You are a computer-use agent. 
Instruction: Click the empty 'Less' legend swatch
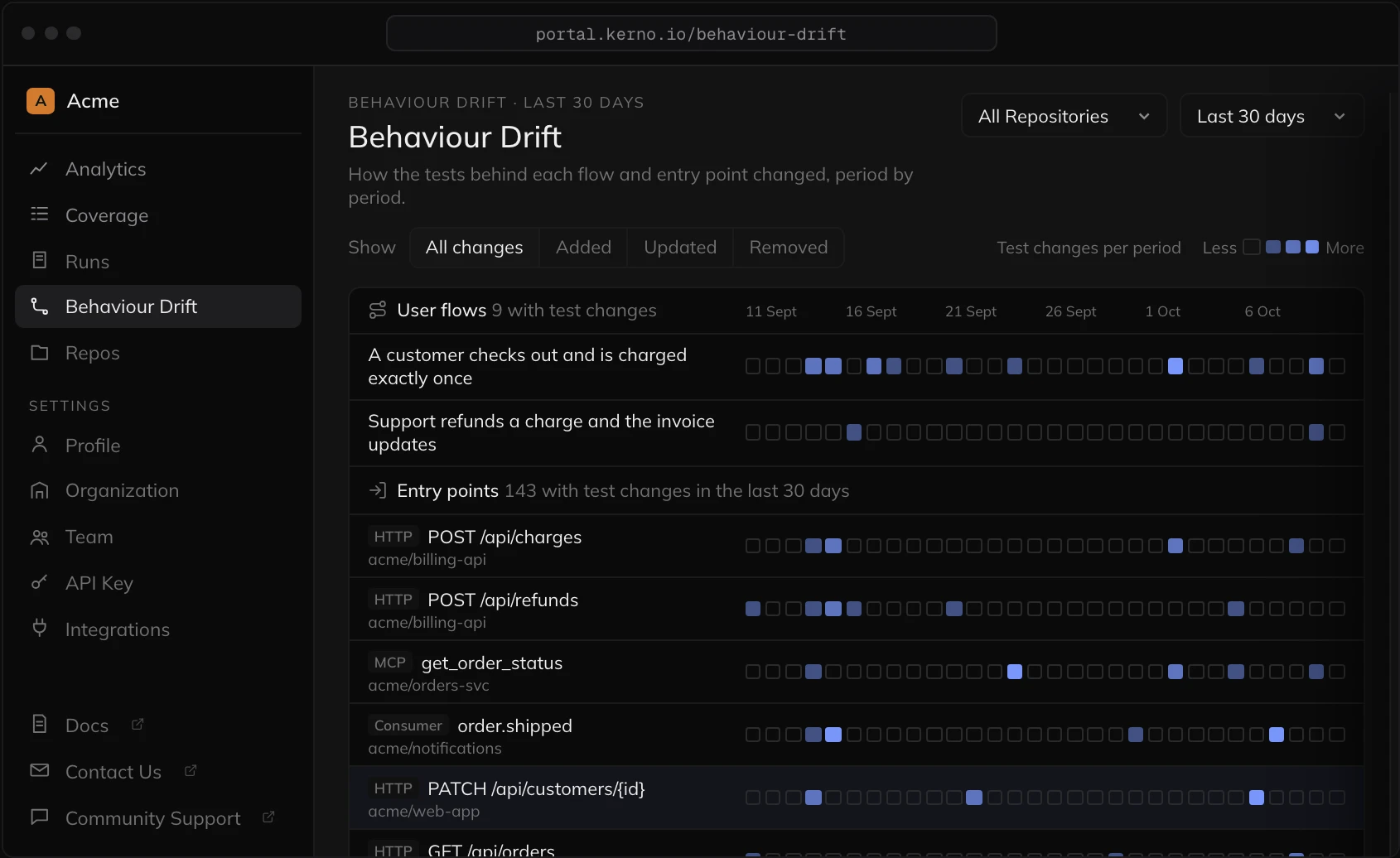tap(1252, 247)
